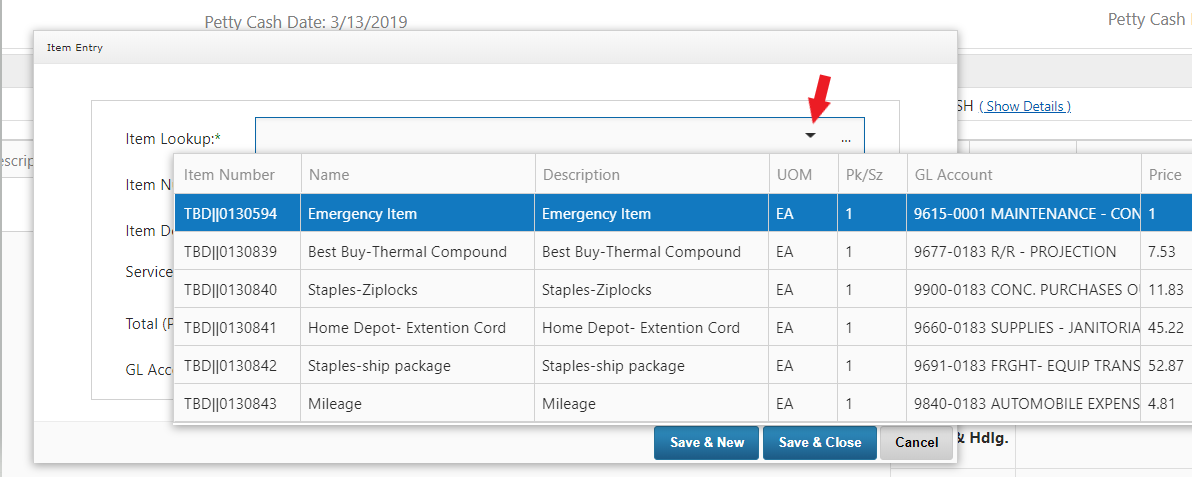Pick Home Depot- Extention Cord item
Viewport: 1192px width, 477px height.
tap(406, 327)
